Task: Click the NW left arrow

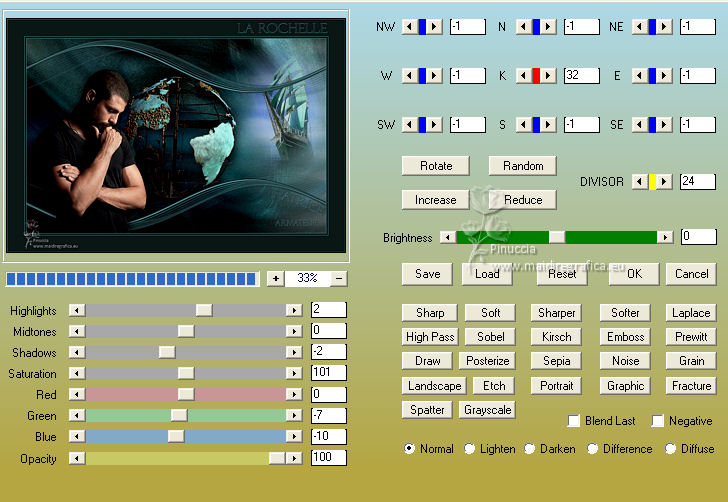Action: coord(410,26)
